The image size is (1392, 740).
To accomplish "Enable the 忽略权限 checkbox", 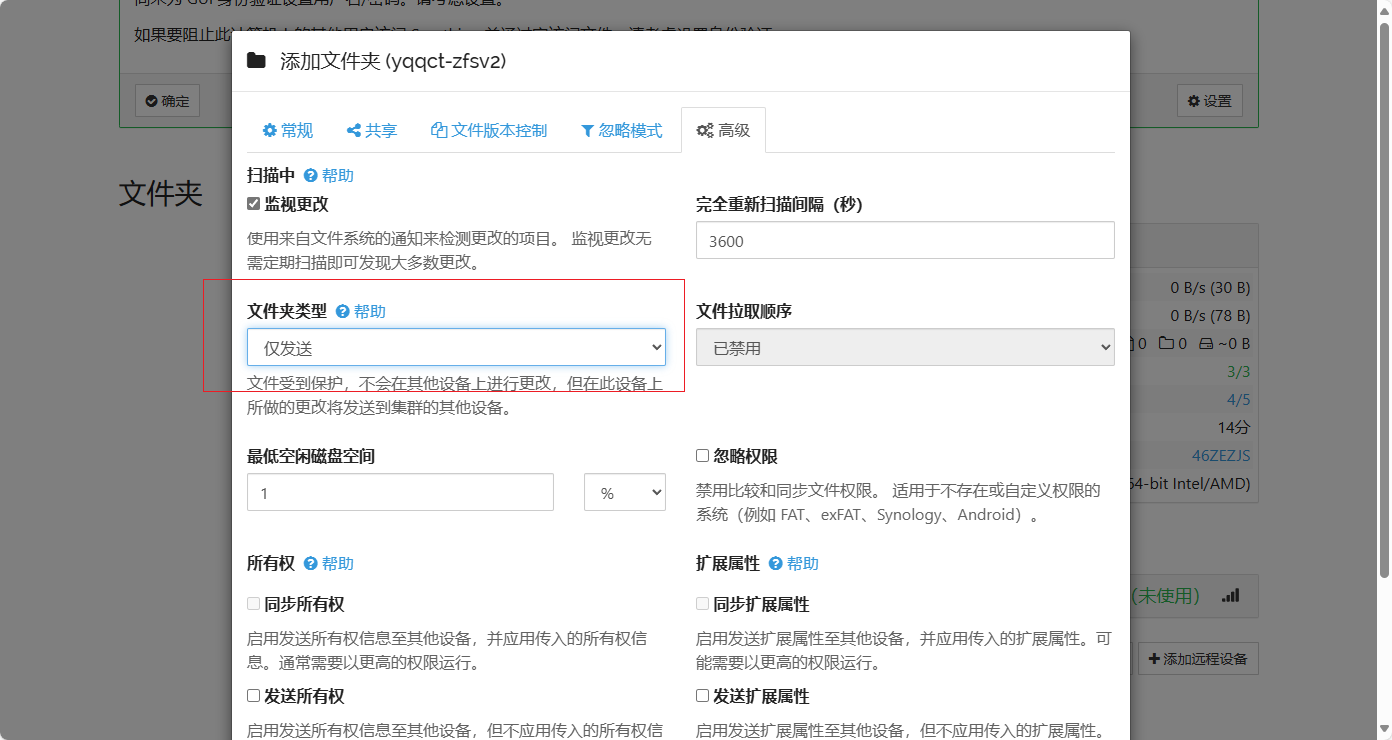I will tap(703, 456).
